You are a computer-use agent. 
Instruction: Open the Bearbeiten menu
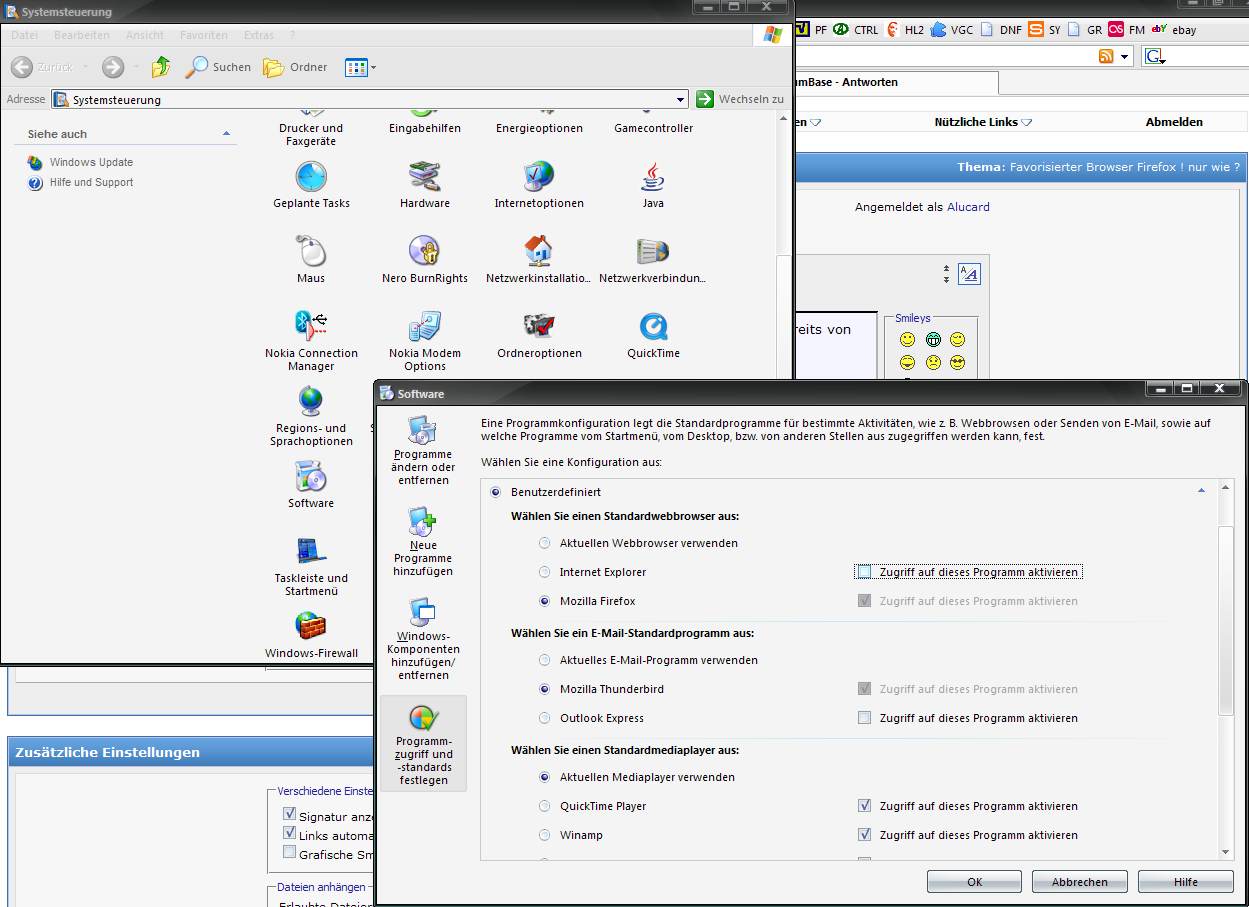pos(82,35)
